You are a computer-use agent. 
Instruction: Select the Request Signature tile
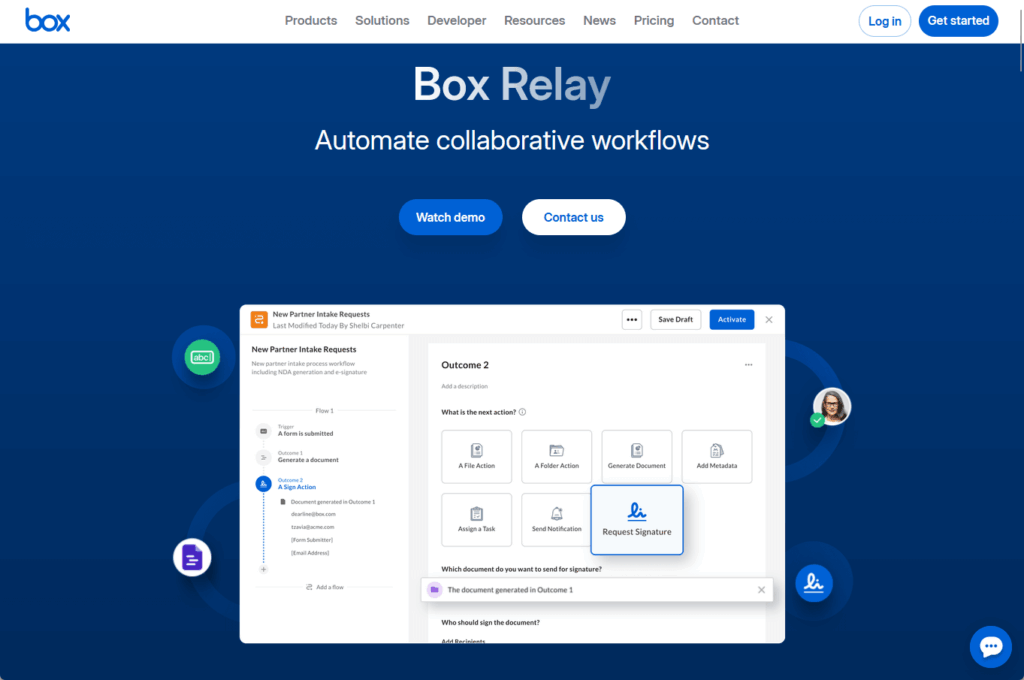pyautogui.click(x=637, y=520)
